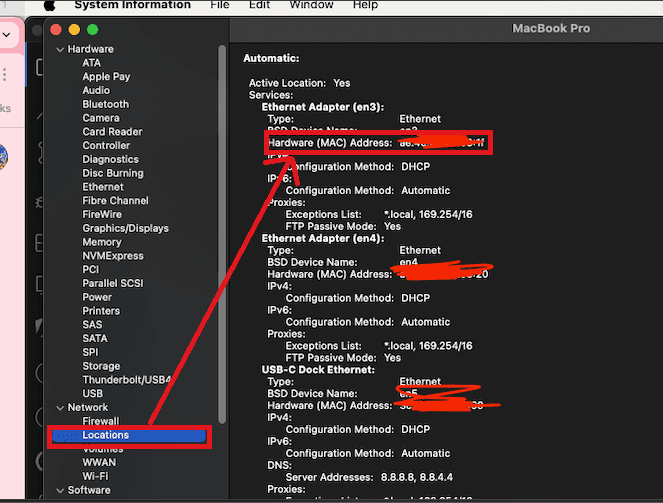Click the 'Automatic:' location heading
Screen dimensions: 663x503
271,58
